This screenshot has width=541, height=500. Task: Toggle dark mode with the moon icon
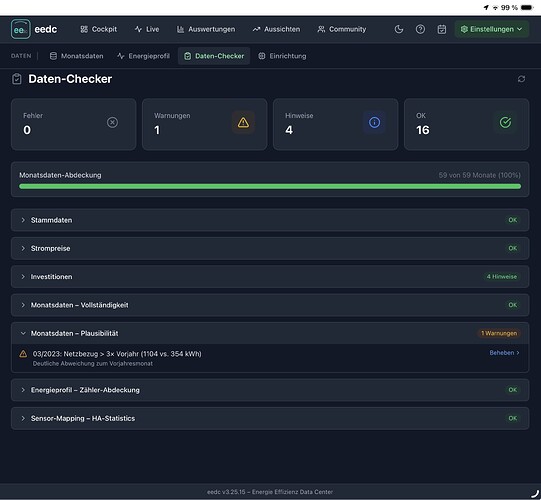coord(399,29)
